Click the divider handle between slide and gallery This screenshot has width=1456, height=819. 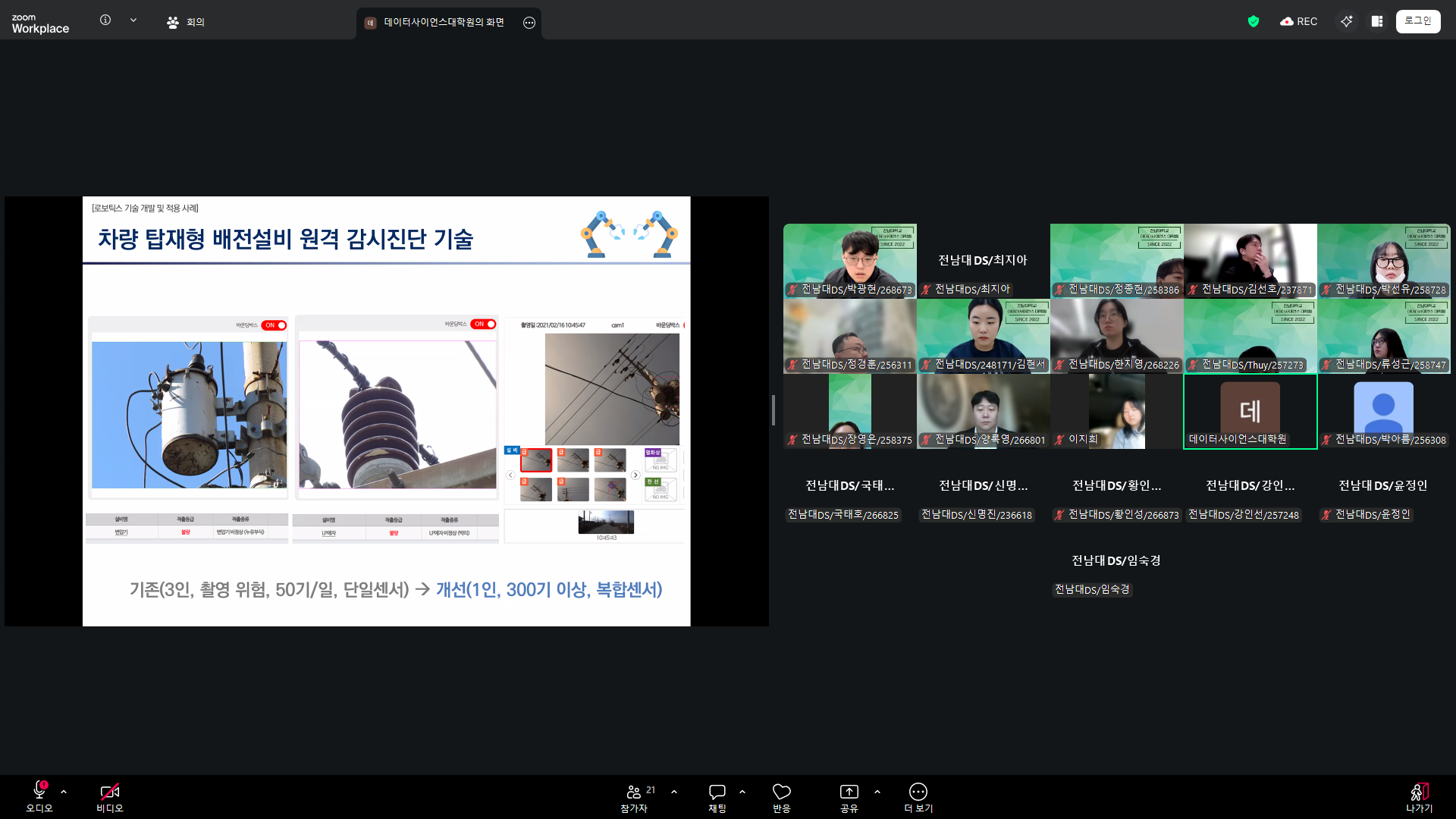coord(773,410)
